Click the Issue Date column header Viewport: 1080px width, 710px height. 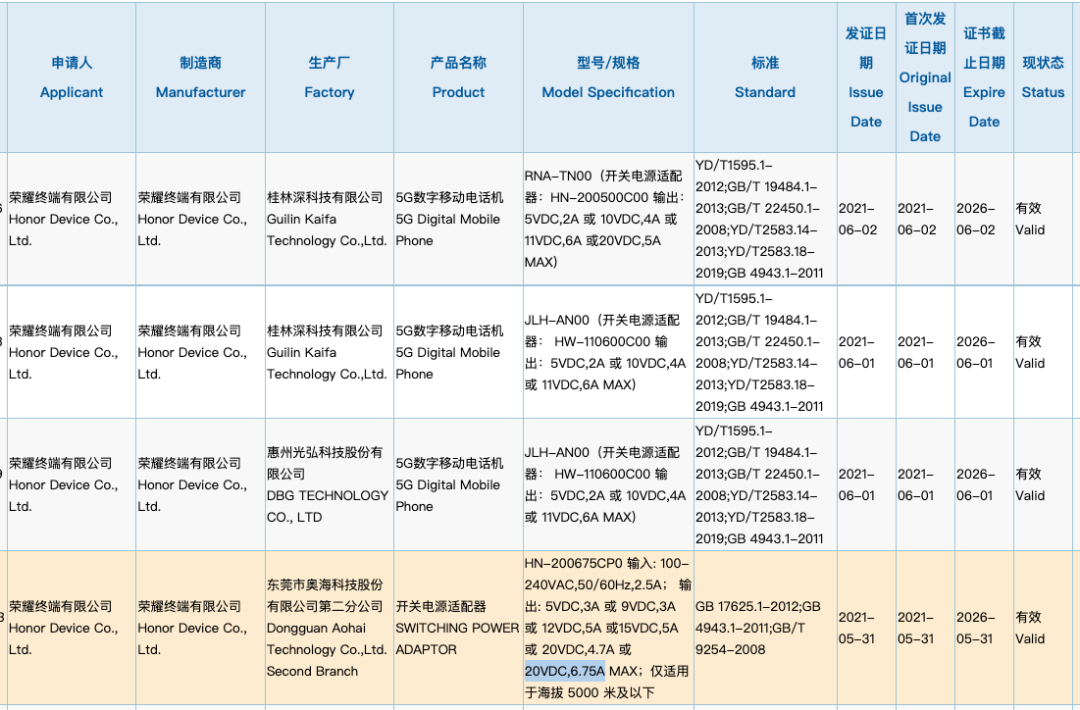866,77
